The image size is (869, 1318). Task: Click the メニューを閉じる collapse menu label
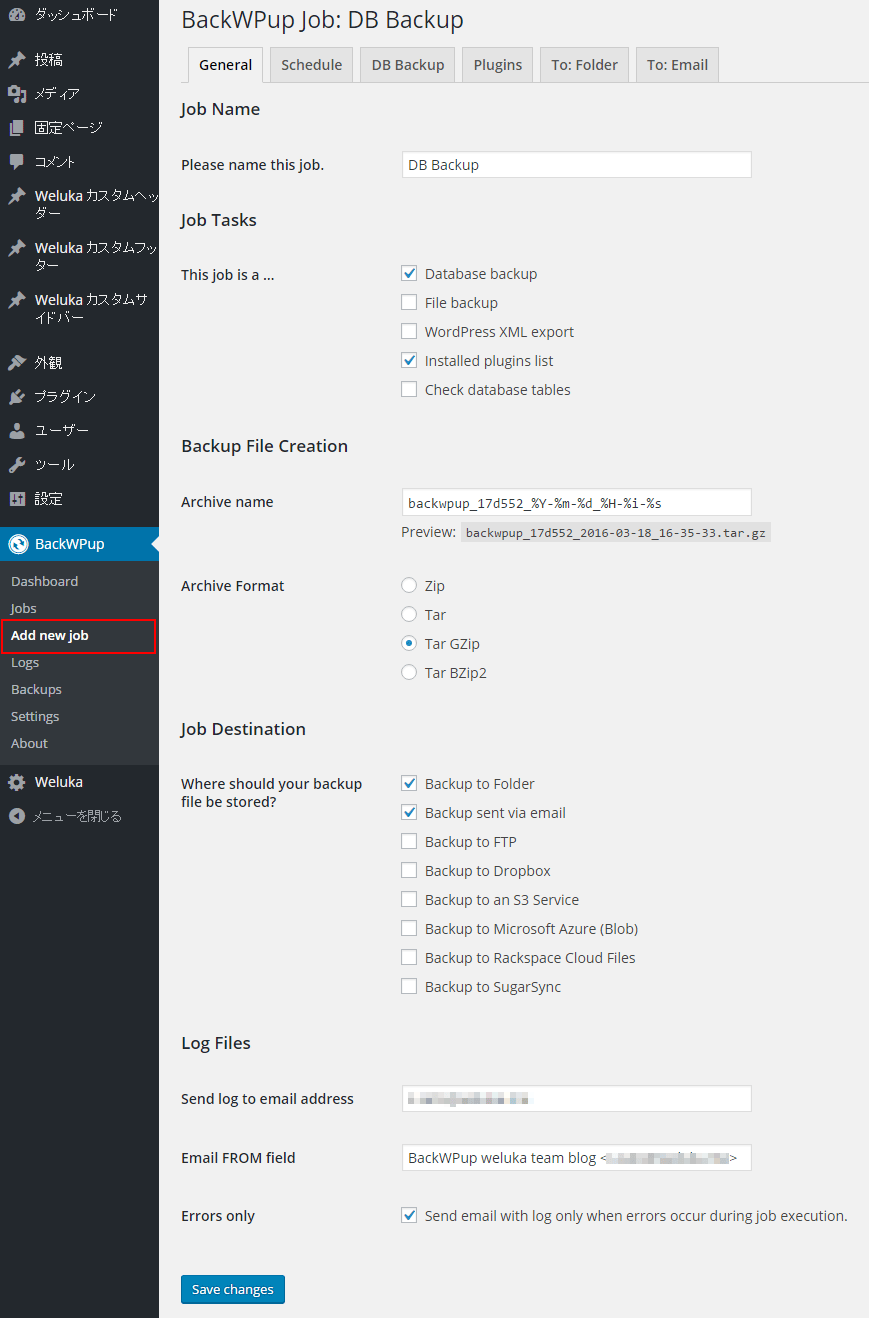click(x=77, y=816)
